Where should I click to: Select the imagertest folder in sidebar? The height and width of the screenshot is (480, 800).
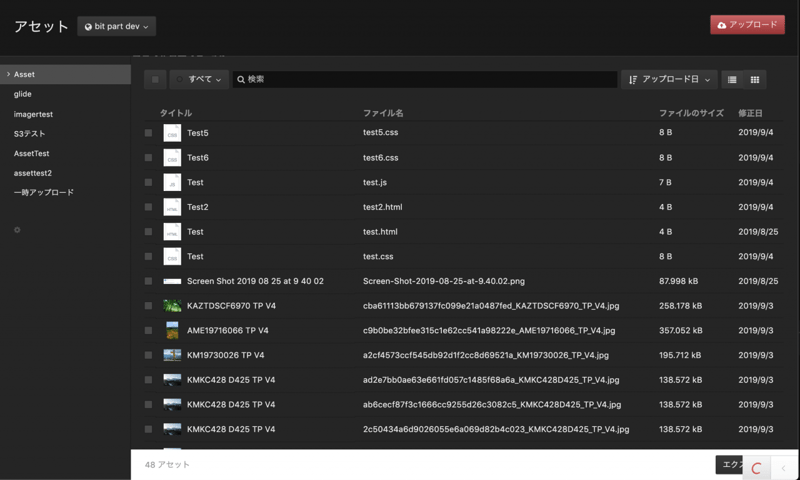pos(33,114)
